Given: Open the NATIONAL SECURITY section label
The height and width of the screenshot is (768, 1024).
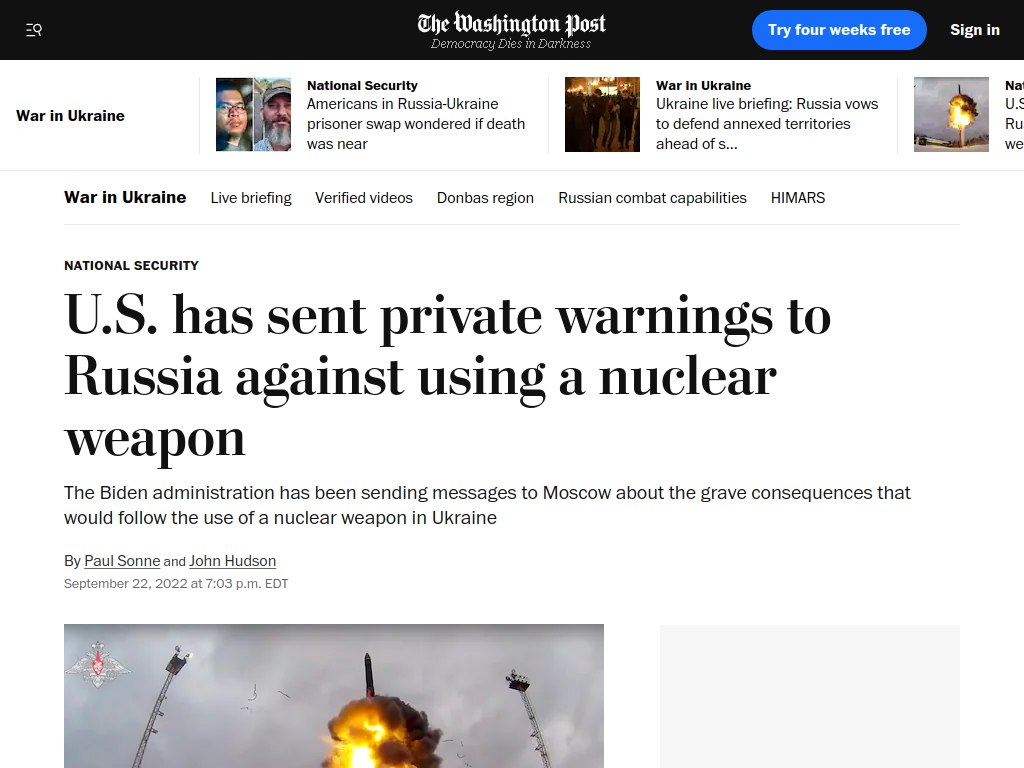Looking at the screenshot, I should pyautogui.click(x=131, y=266).
